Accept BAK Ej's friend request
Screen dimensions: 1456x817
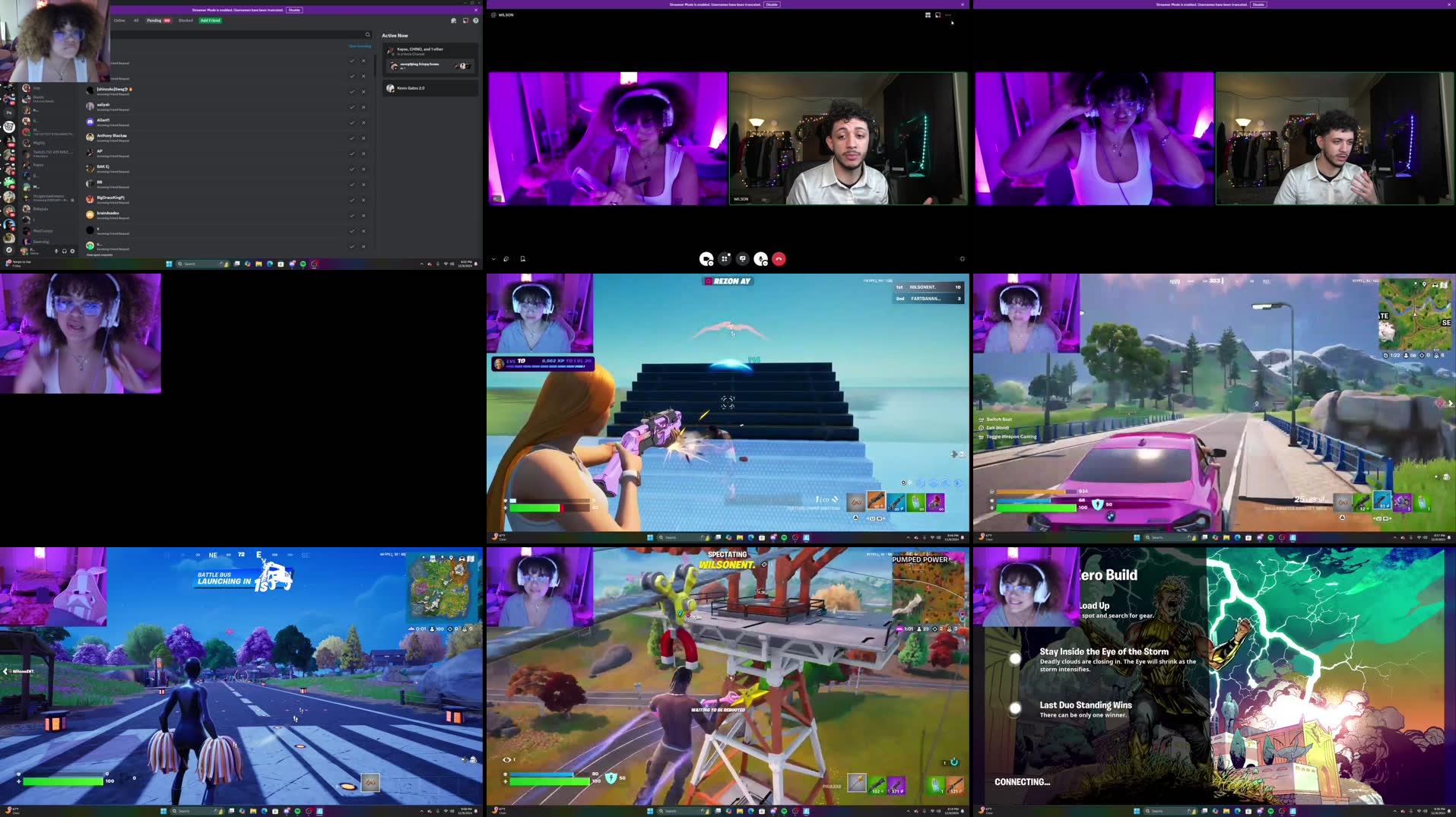(x=352, y=169)
